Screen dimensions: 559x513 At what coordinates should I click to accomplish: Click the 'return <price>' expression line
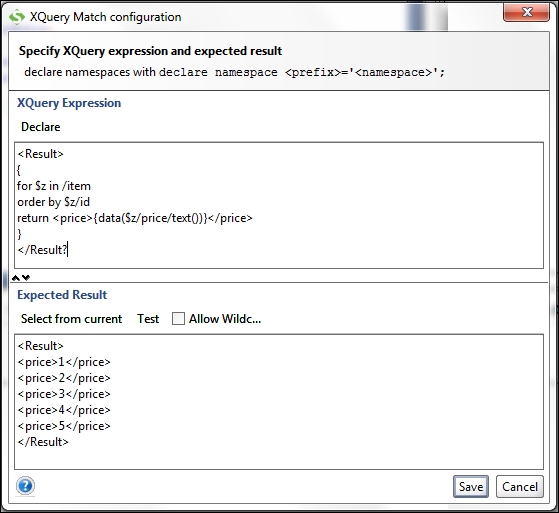tap(135, 218)
